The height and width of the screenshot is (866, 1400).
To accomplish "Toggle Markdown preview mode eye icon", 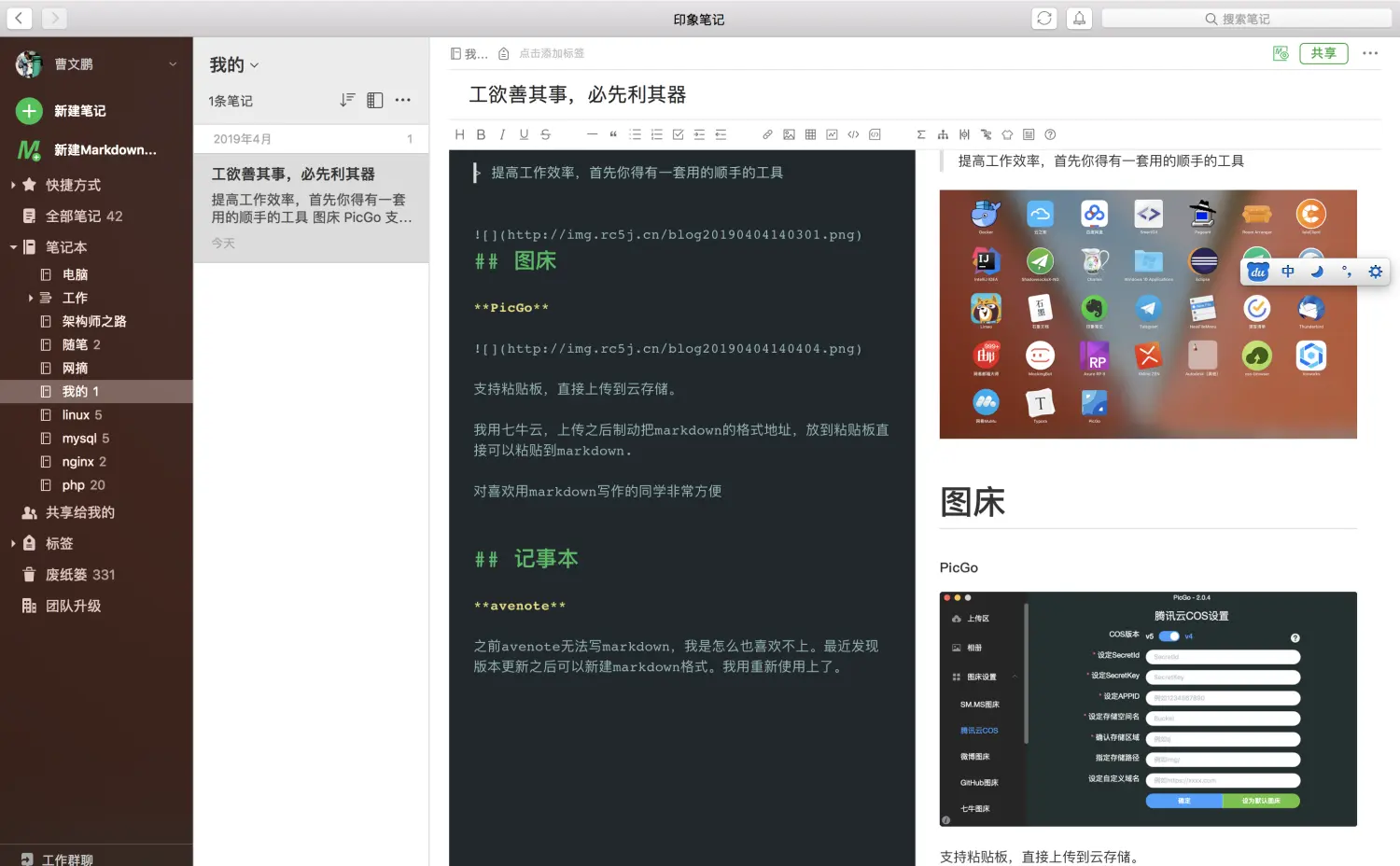I will pos(1281,53).
